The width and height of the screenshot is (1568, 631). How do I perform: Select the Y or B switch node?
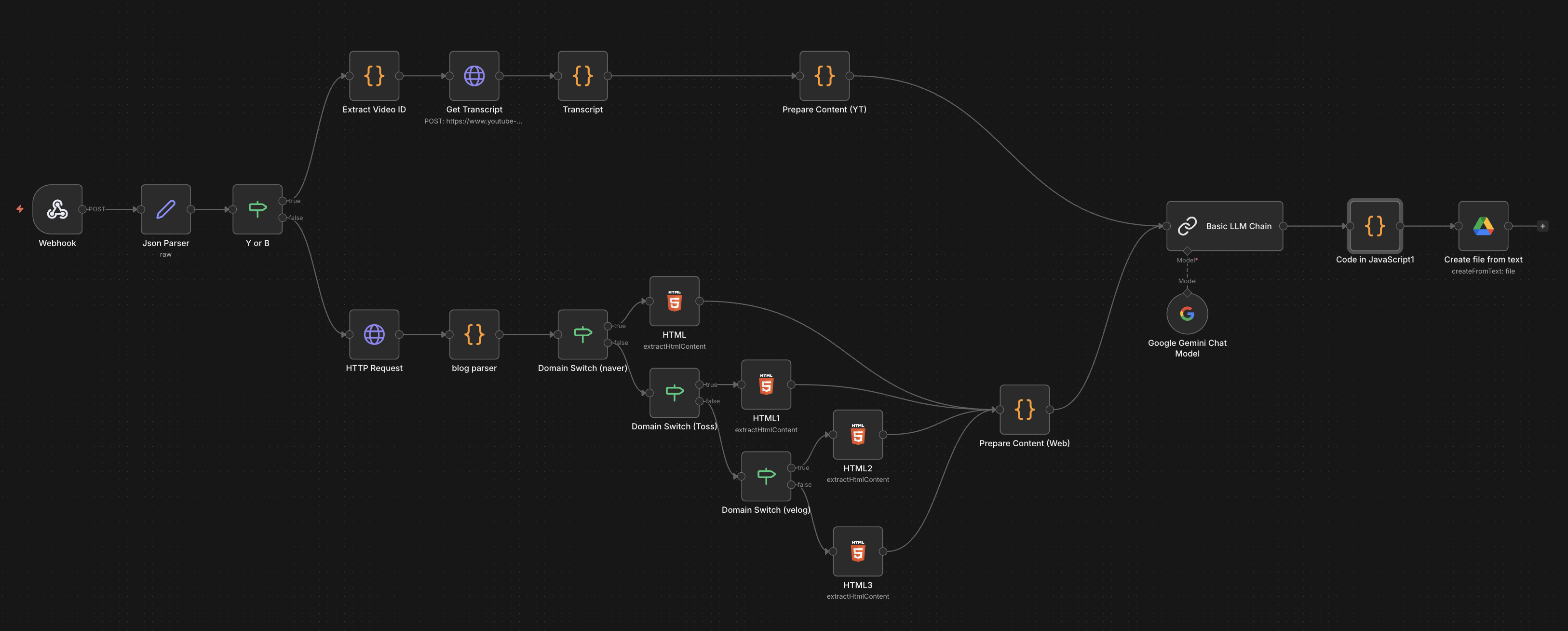coord(257,209)
